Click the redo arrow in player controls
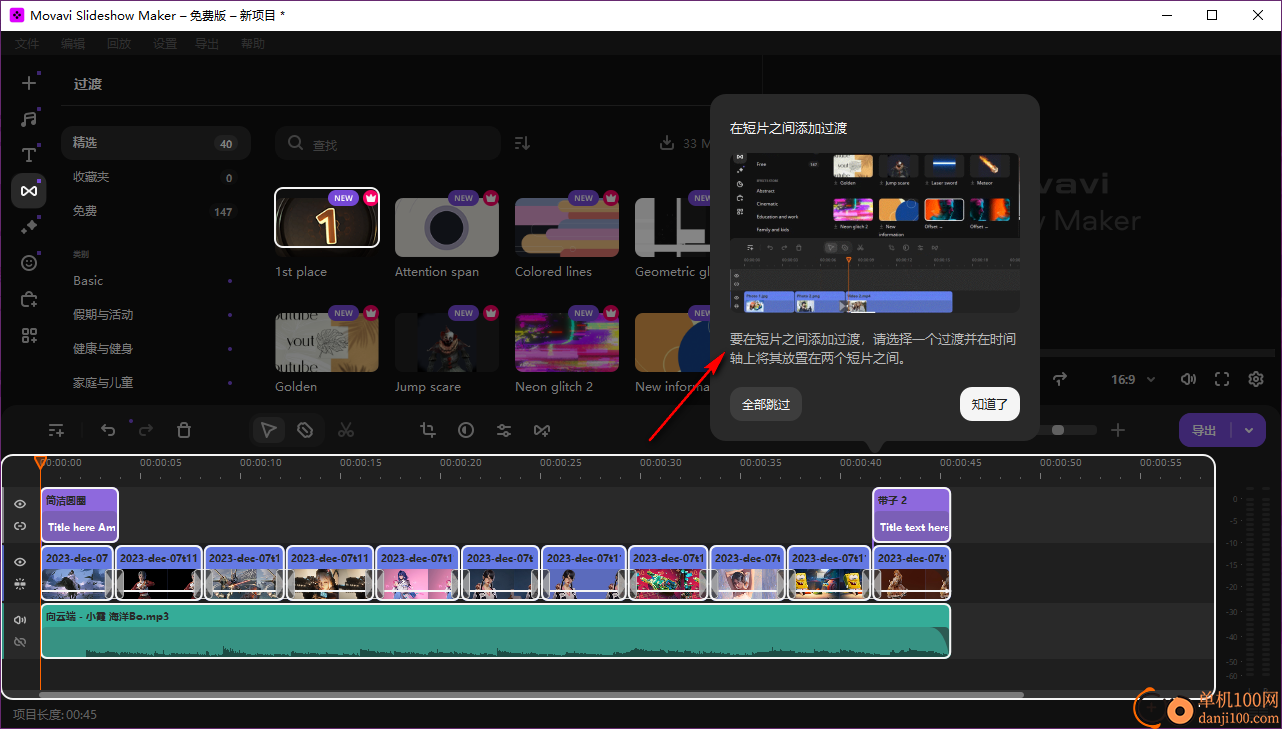The width and height of the screenshot is (1282, 729). 1059,379
